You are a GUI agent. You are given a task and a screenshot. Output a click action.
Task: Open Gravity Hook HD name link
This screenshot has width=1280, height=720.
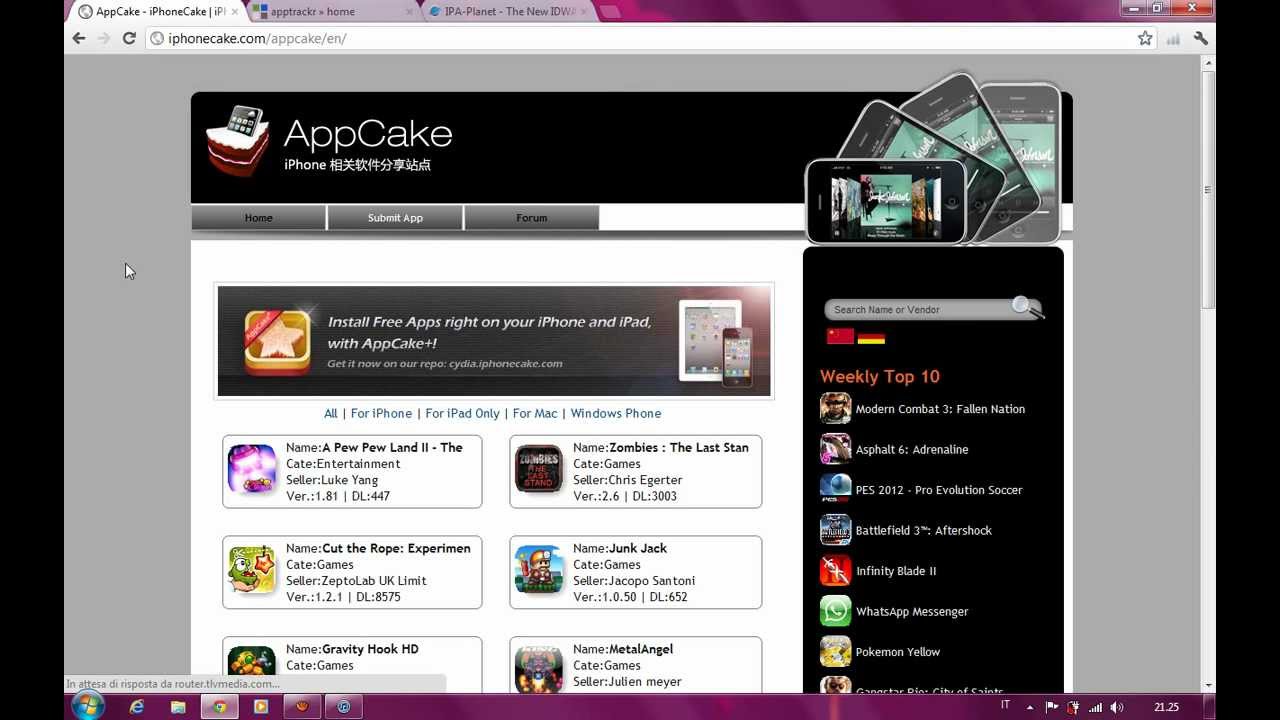point(370,649)
